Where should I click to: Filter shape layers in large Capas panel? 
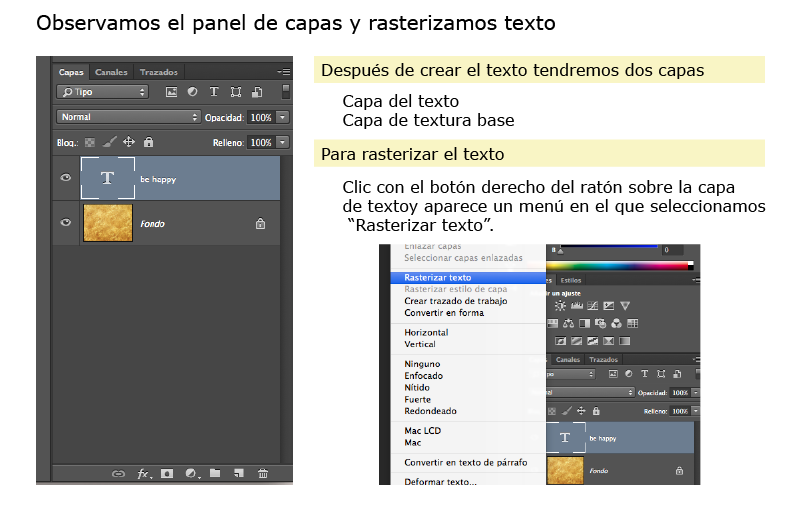pyautogui.click(x=235, y=92)
